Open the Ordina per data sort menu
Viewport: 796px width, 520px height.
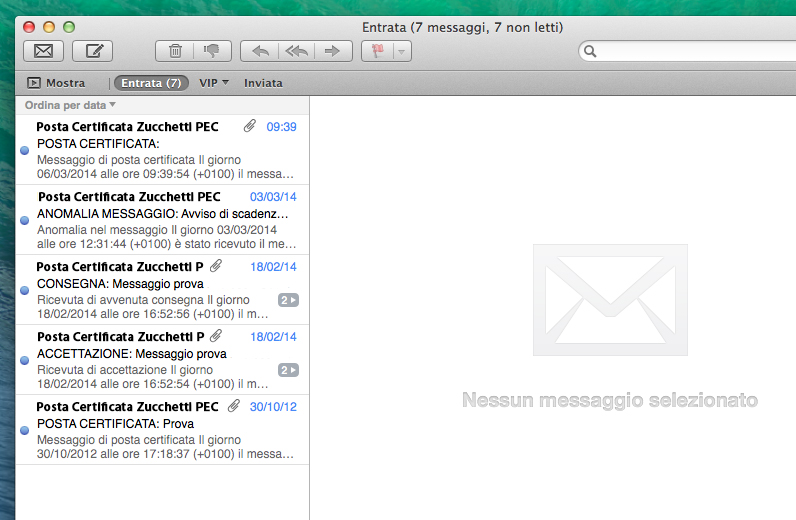point(70,105)
